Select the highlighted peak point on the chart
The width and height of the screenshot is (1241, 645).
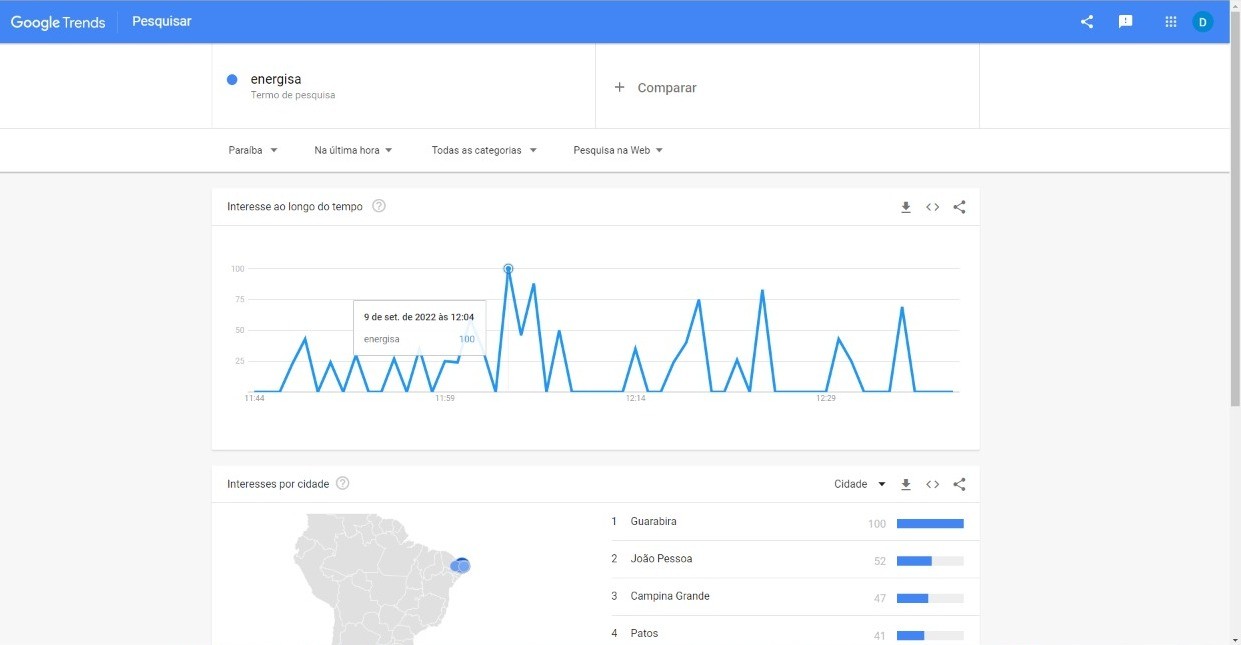tap(508, 268)
